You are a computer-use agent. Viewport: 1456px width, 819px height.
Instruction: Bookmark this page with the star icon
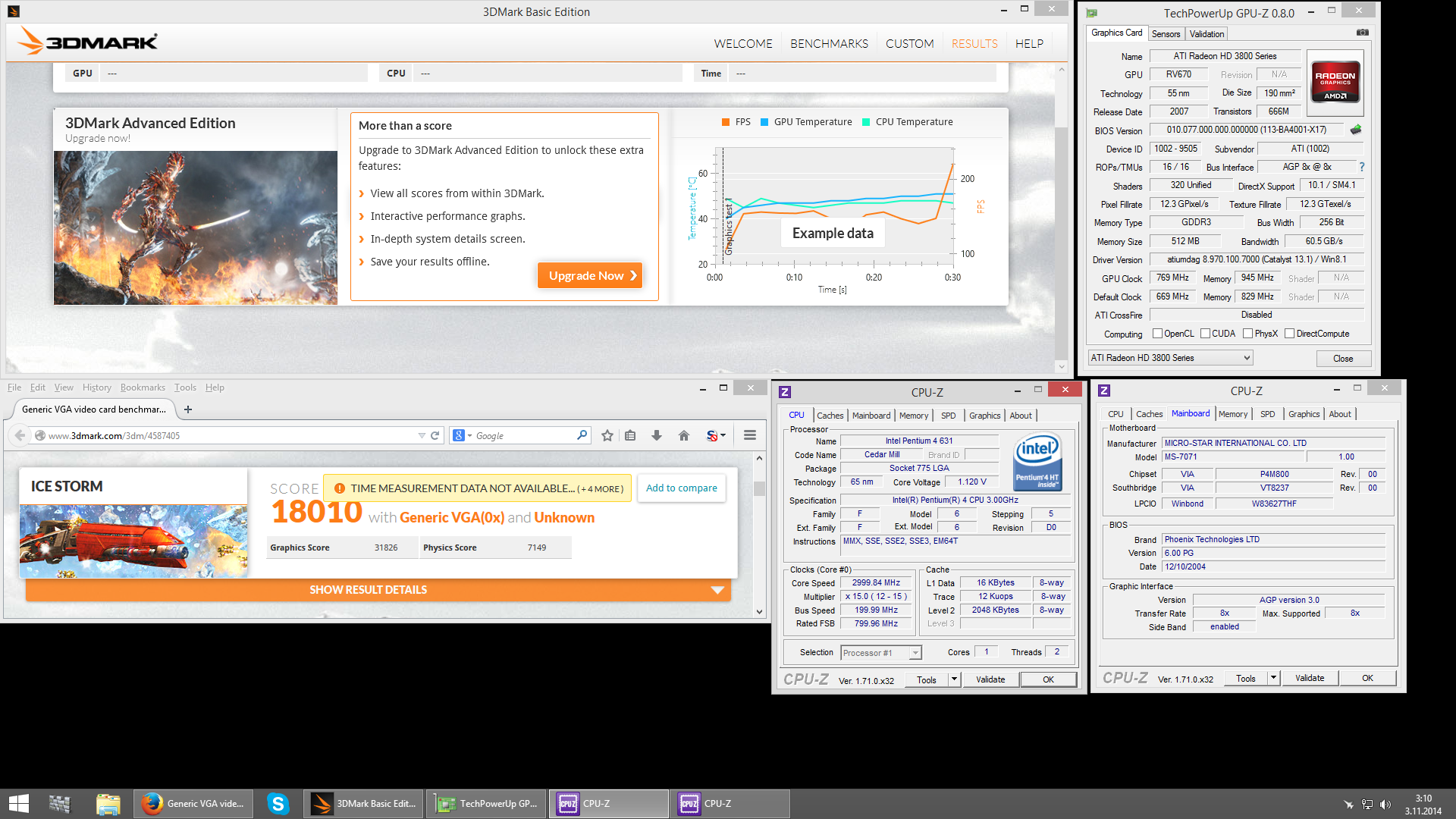(607, 435)
